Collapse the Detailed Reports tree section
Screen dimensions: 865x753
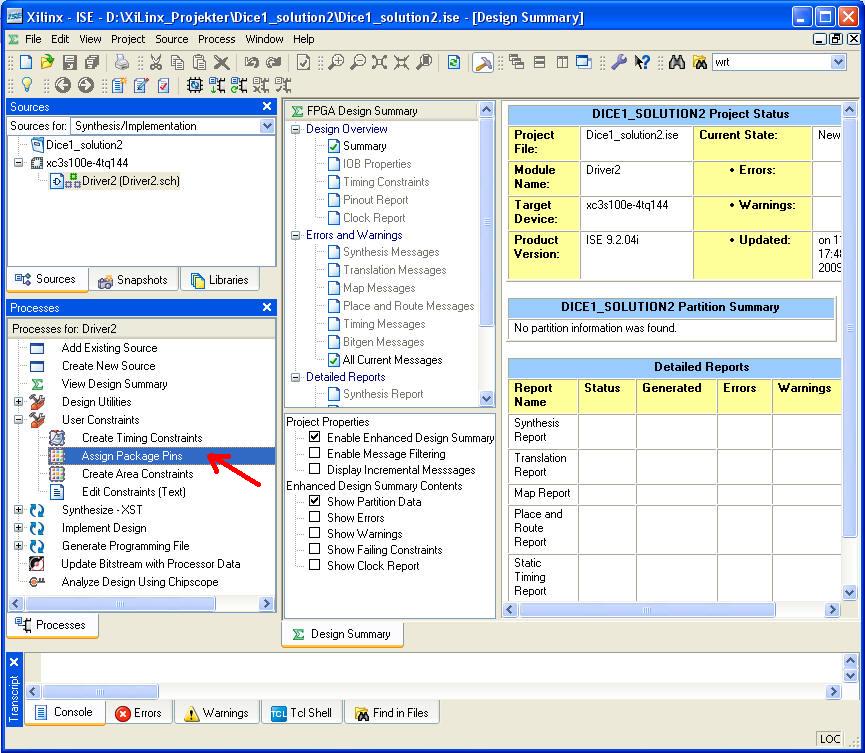point(296,377)
